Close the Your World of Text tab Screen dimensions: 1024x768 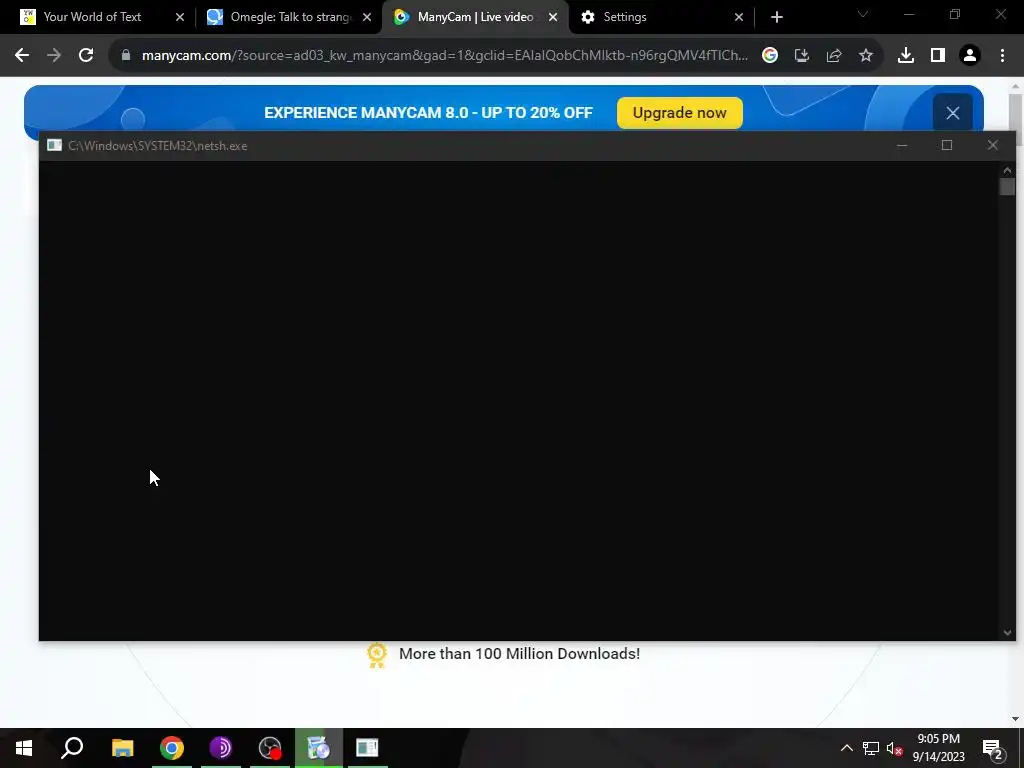point(180,17)
